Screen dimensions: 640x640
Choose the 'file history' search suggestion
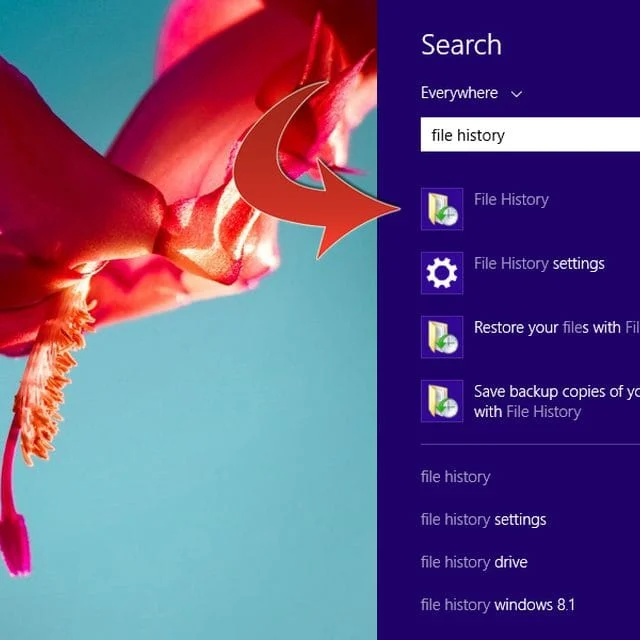[x=456, y=477]
